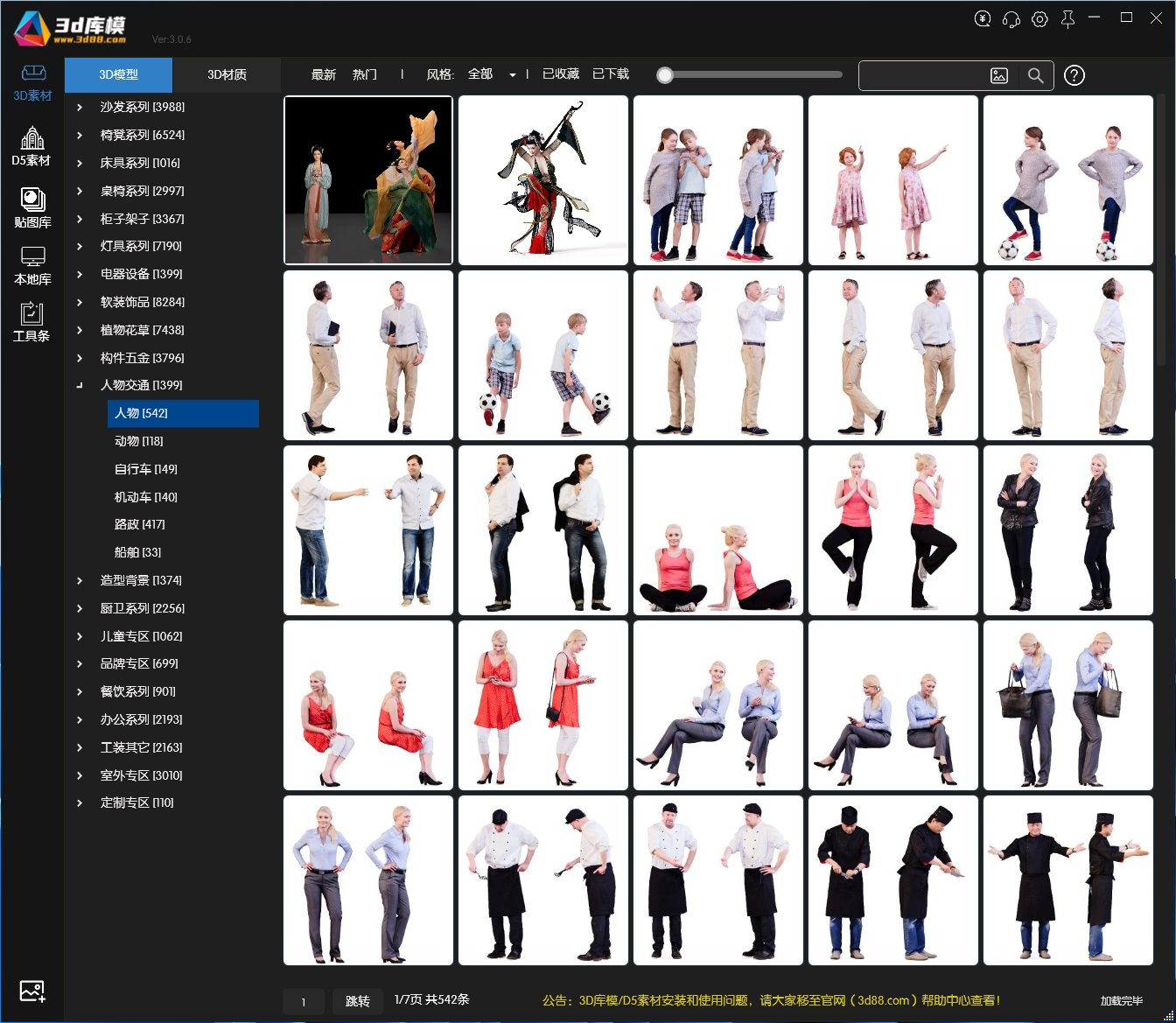Collapse the 人物交通 category arrow
The width and height of the screenshot is (1176, 1023).
coord(80,385)
